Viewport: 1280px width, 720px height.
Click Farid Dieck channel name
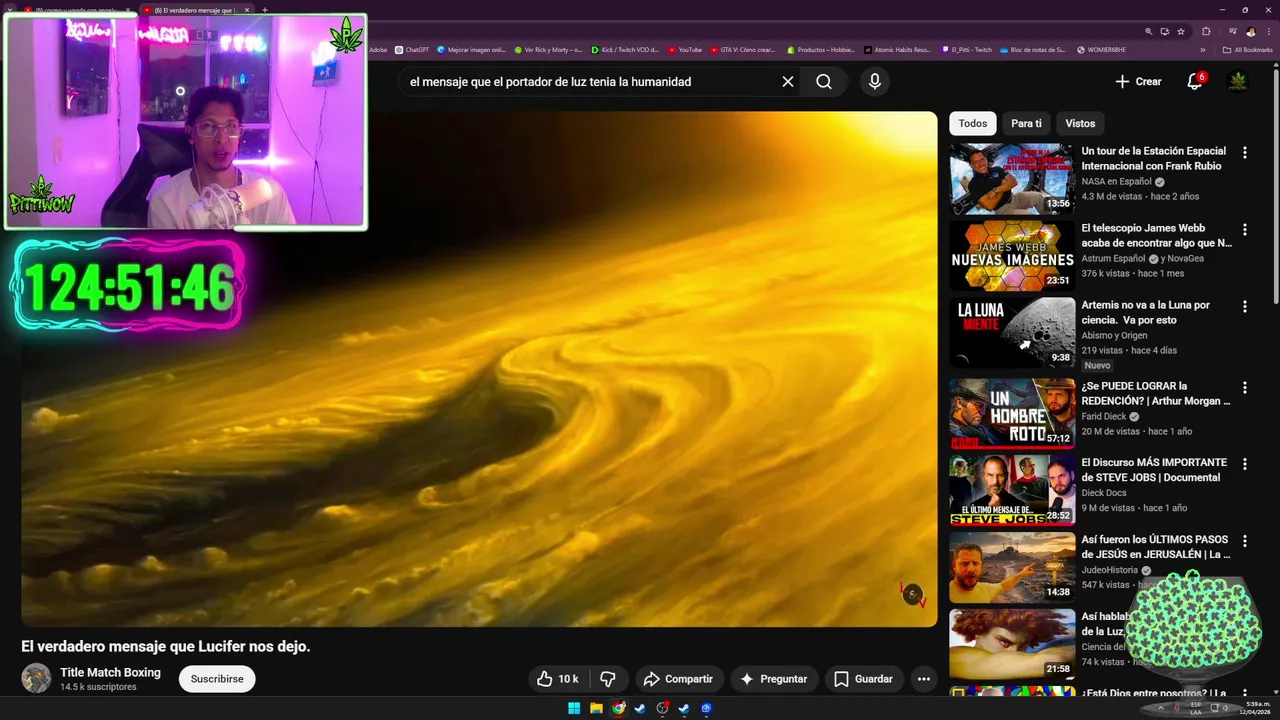tap(1103, 417)
